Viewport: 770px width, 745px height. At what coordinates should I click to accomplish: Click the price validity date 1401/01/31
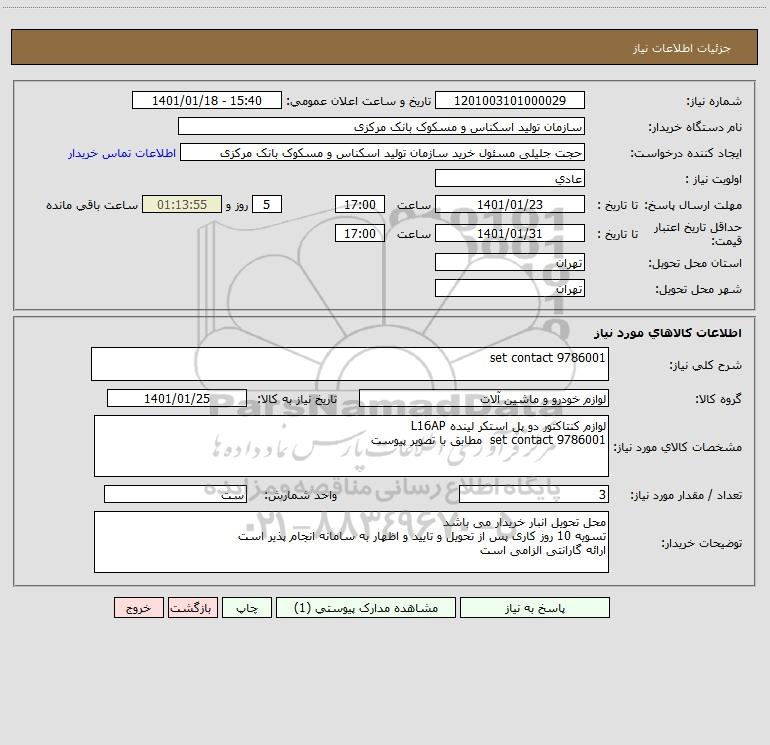point(510,233)
